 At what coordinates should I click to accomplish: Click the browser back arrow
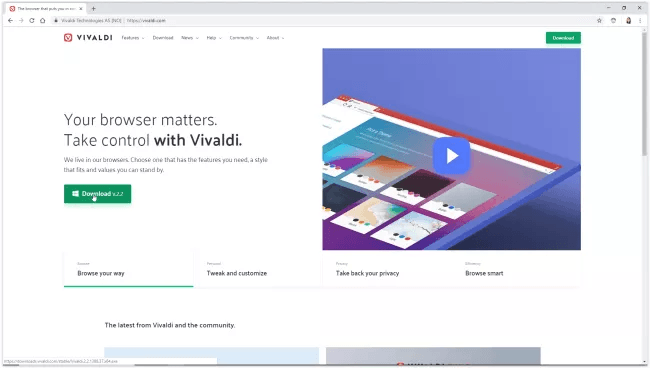pos(10,20)
